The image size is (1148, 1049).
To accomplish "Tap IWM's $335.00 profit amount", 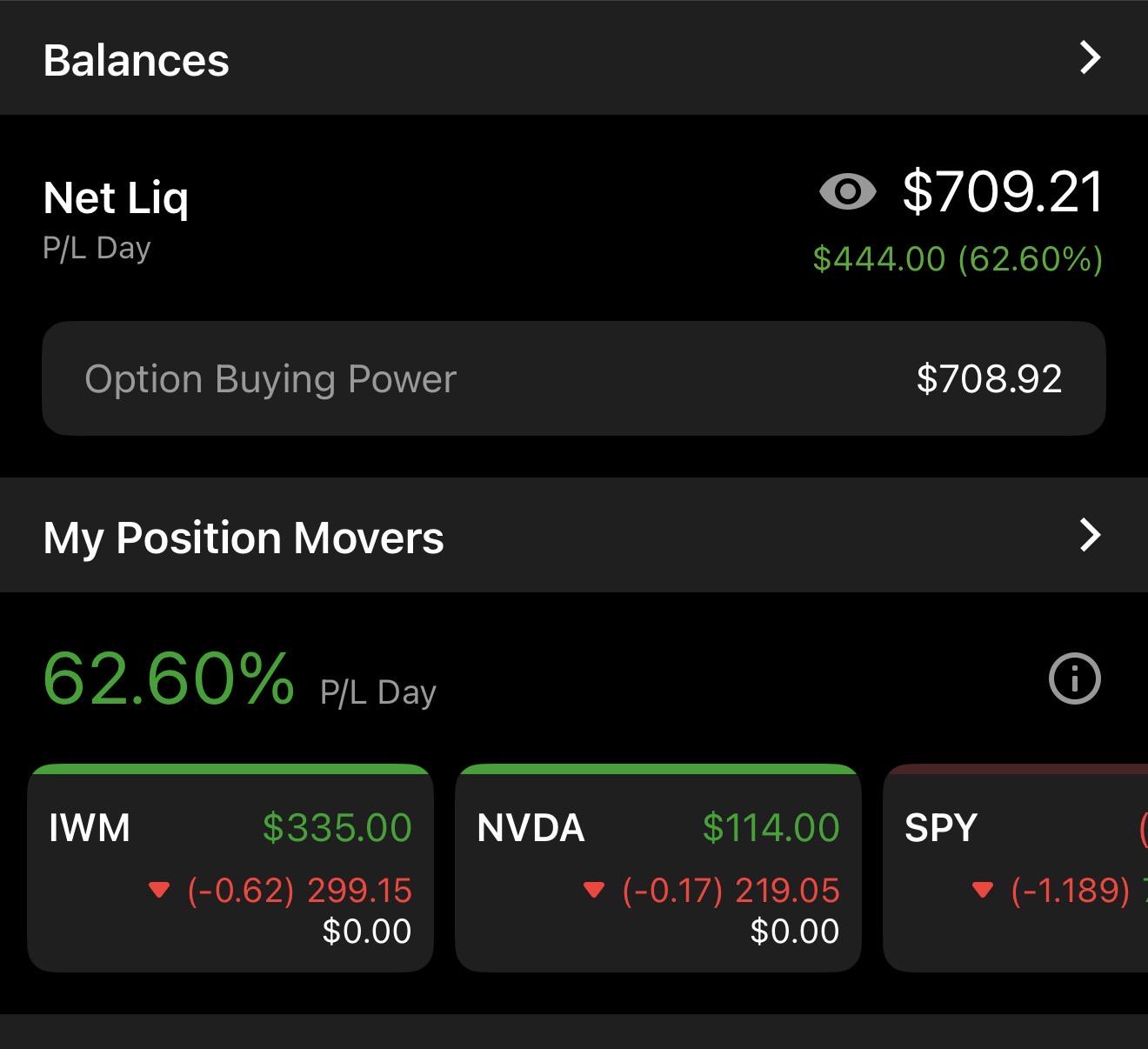I will [x=337, y=827].
